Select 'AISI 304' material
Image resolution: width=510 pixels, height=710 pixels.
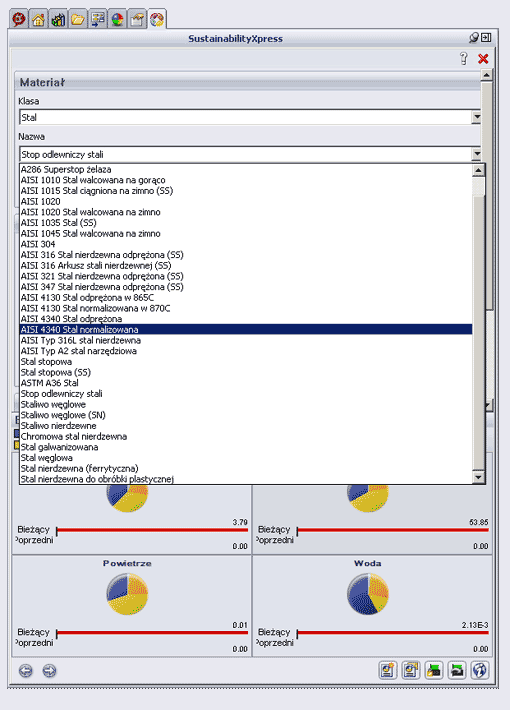tap(246, 244)
